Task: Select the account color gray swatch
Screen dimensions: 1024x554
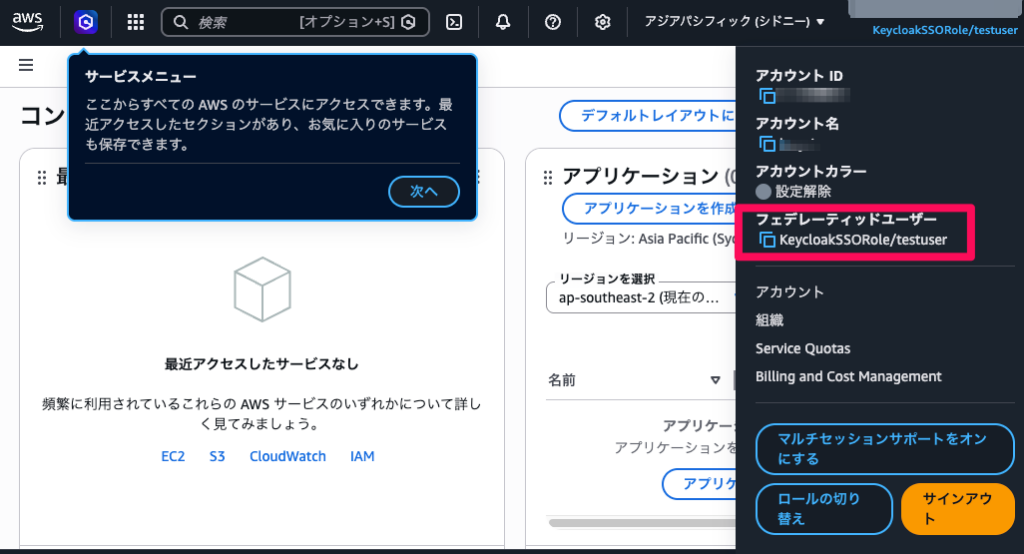Action: (x=764, y=191)
